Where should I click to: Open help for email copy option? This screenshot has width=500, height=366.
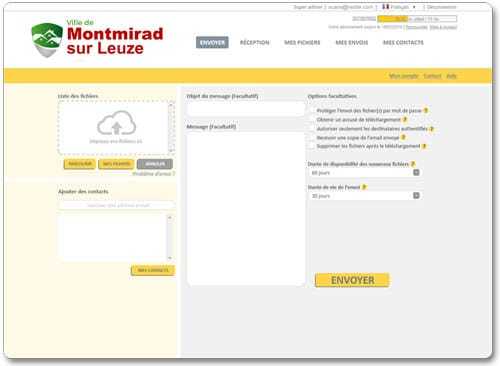(403, 137)
